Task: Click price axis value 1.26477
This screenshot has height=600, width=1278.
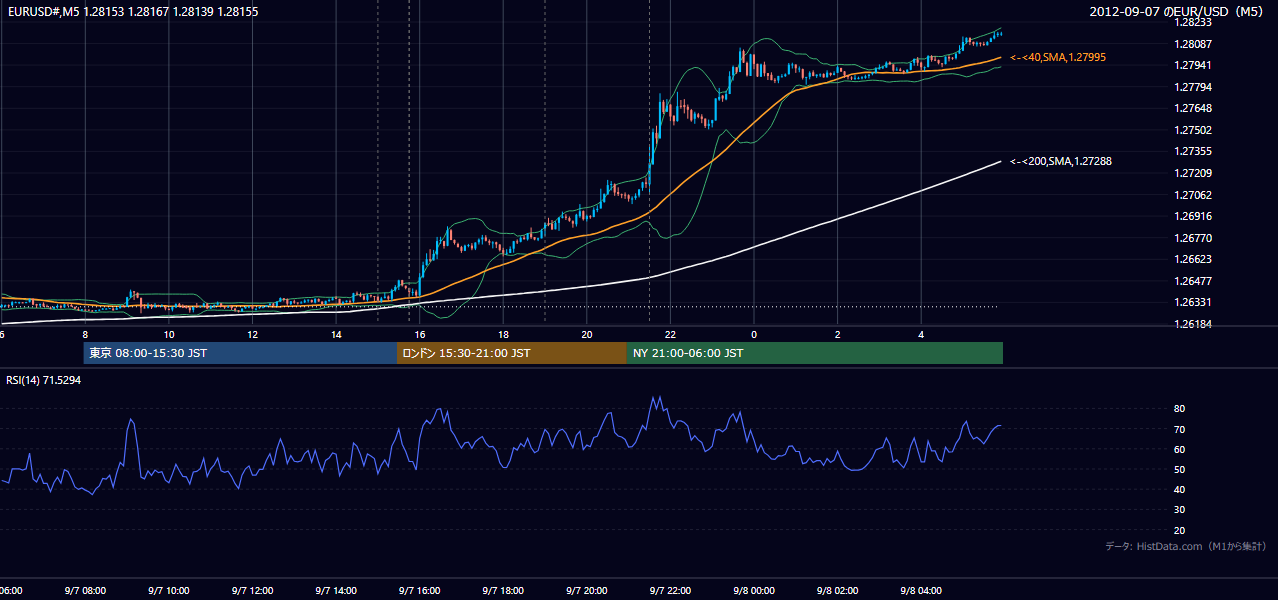Action: pyautogui.click(x=1194, y=281)
